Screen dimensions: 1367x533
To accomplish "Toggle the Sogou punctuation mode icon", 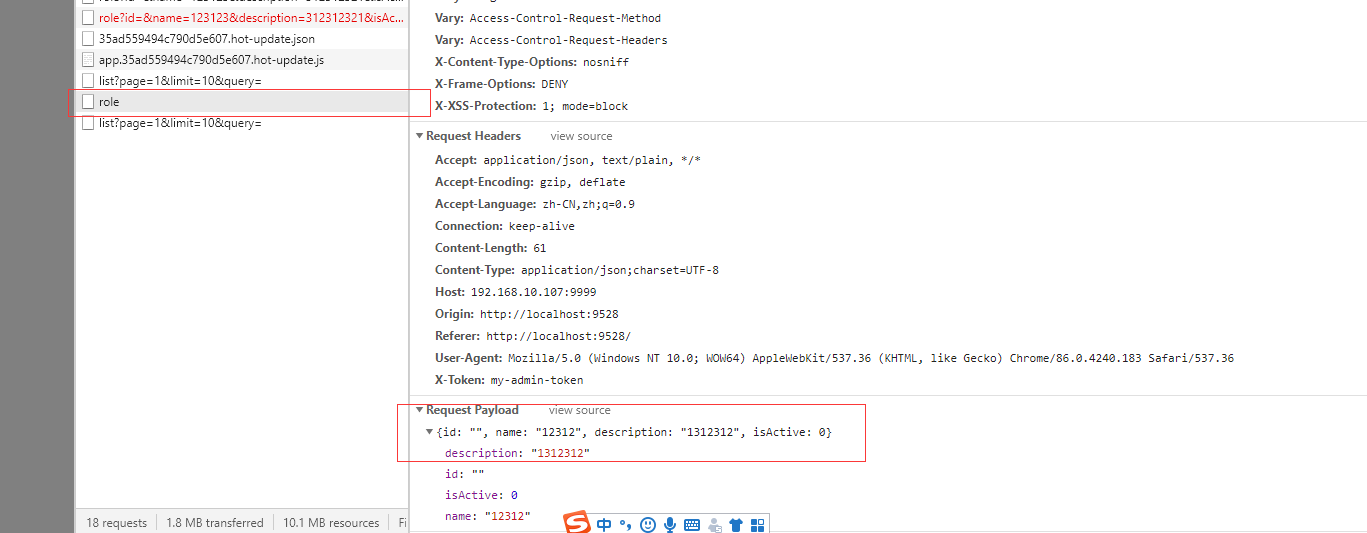I will (626, 524).
